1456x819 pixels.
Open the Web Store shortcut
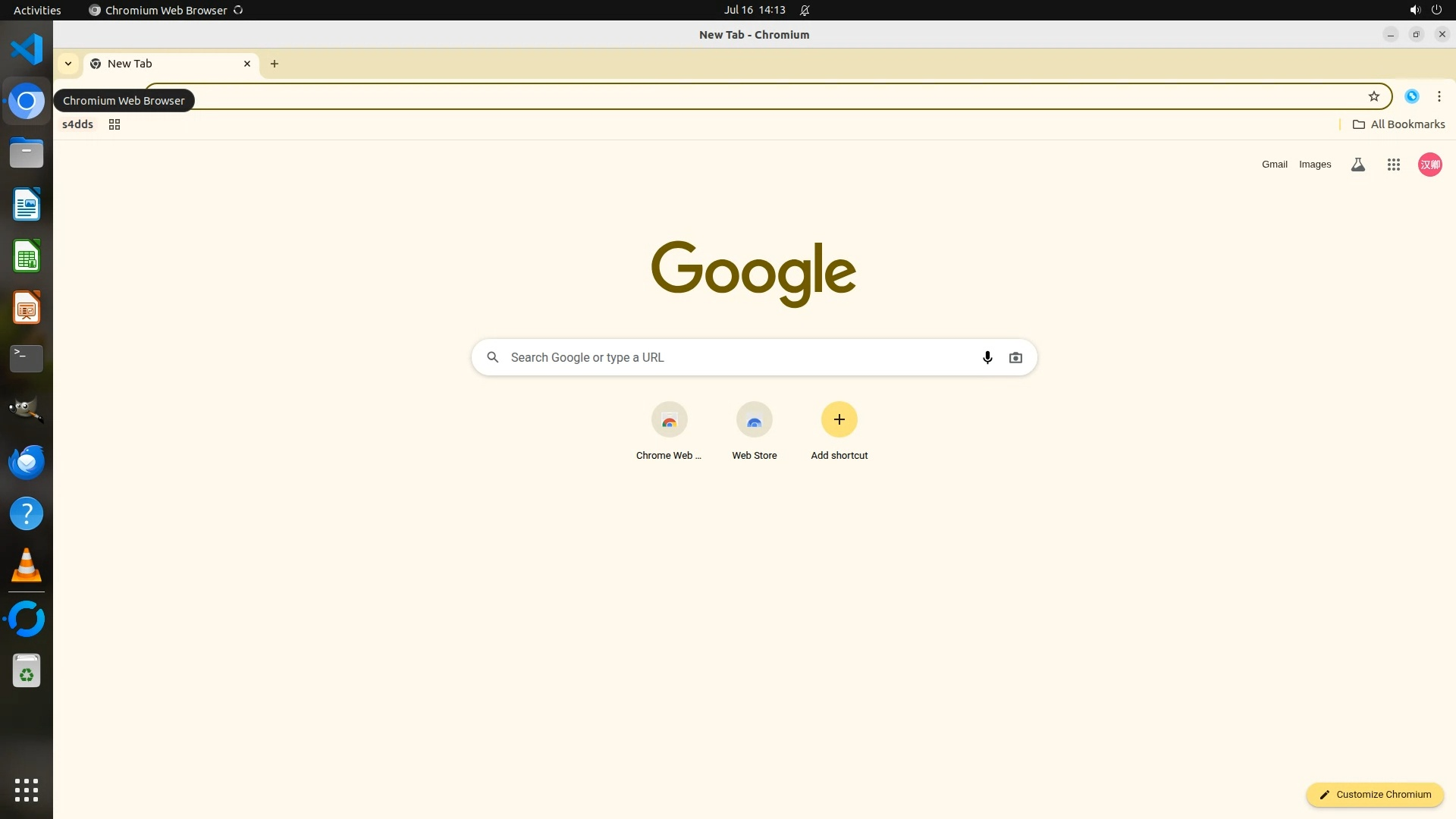click(x=754, y=420)
